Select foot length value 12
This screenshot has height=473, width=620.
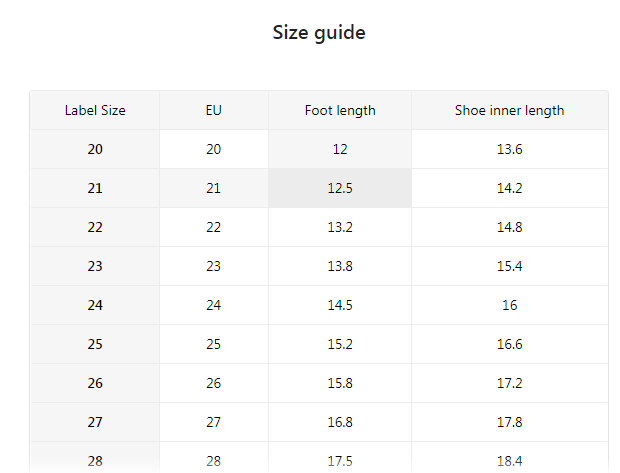340,149
